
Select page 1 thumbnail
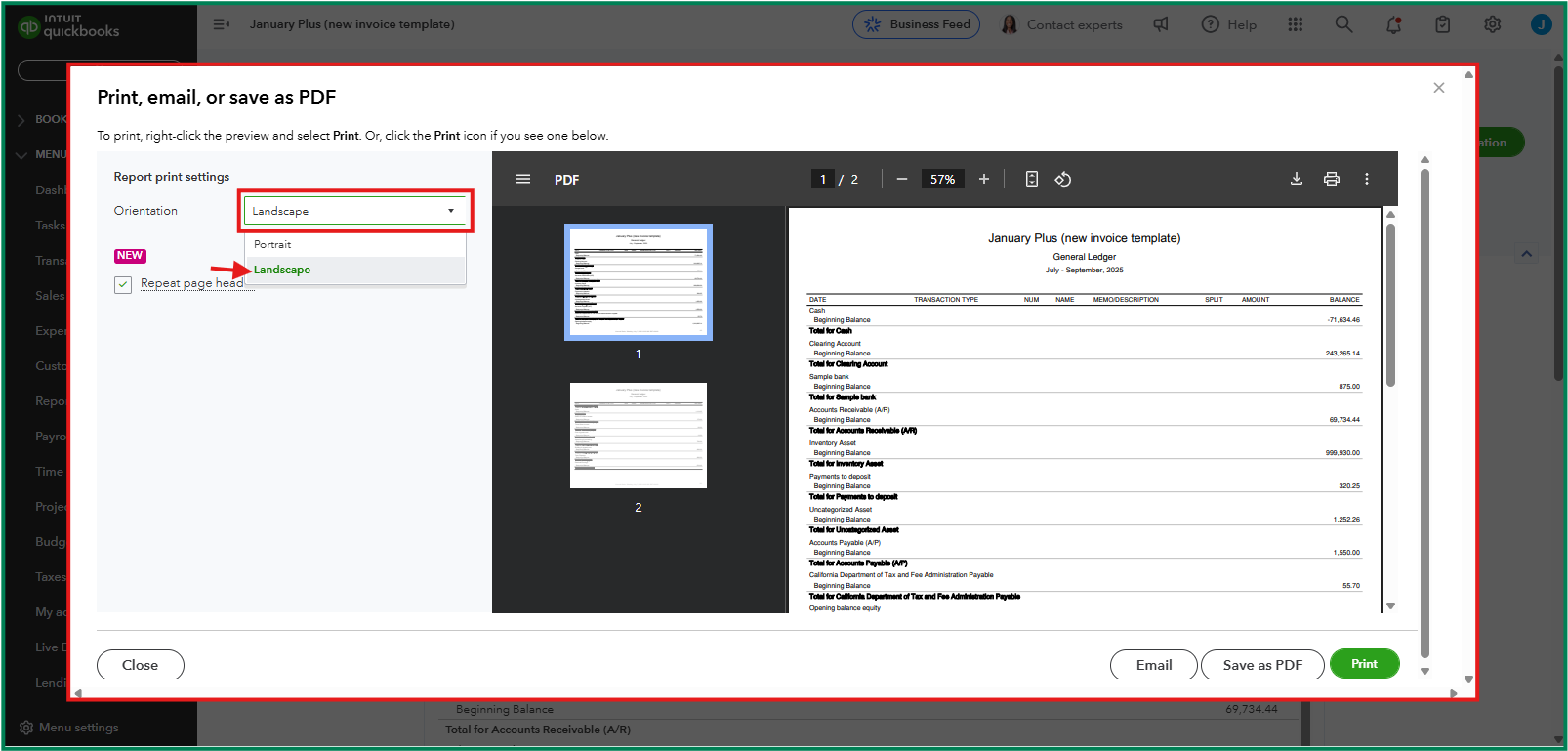tap(639, 282)
